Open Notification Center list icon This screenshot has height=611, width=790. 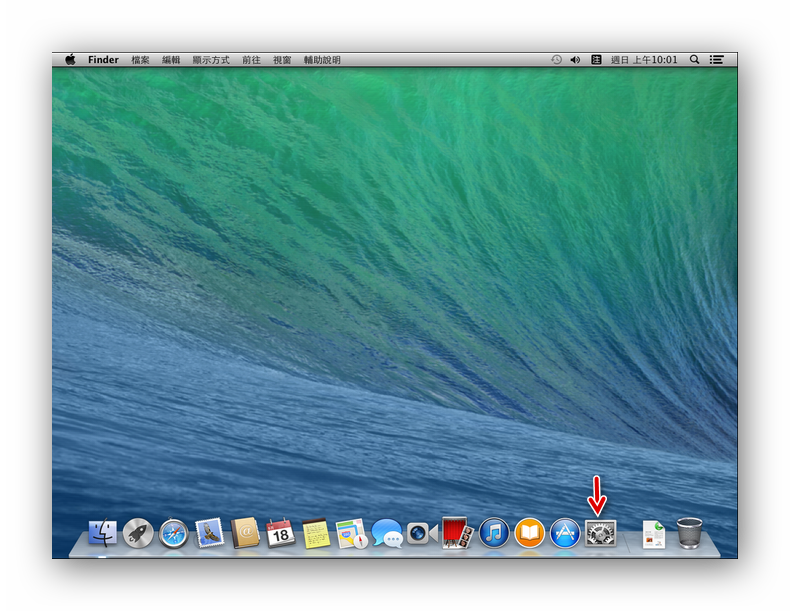[x=716, y=59]
